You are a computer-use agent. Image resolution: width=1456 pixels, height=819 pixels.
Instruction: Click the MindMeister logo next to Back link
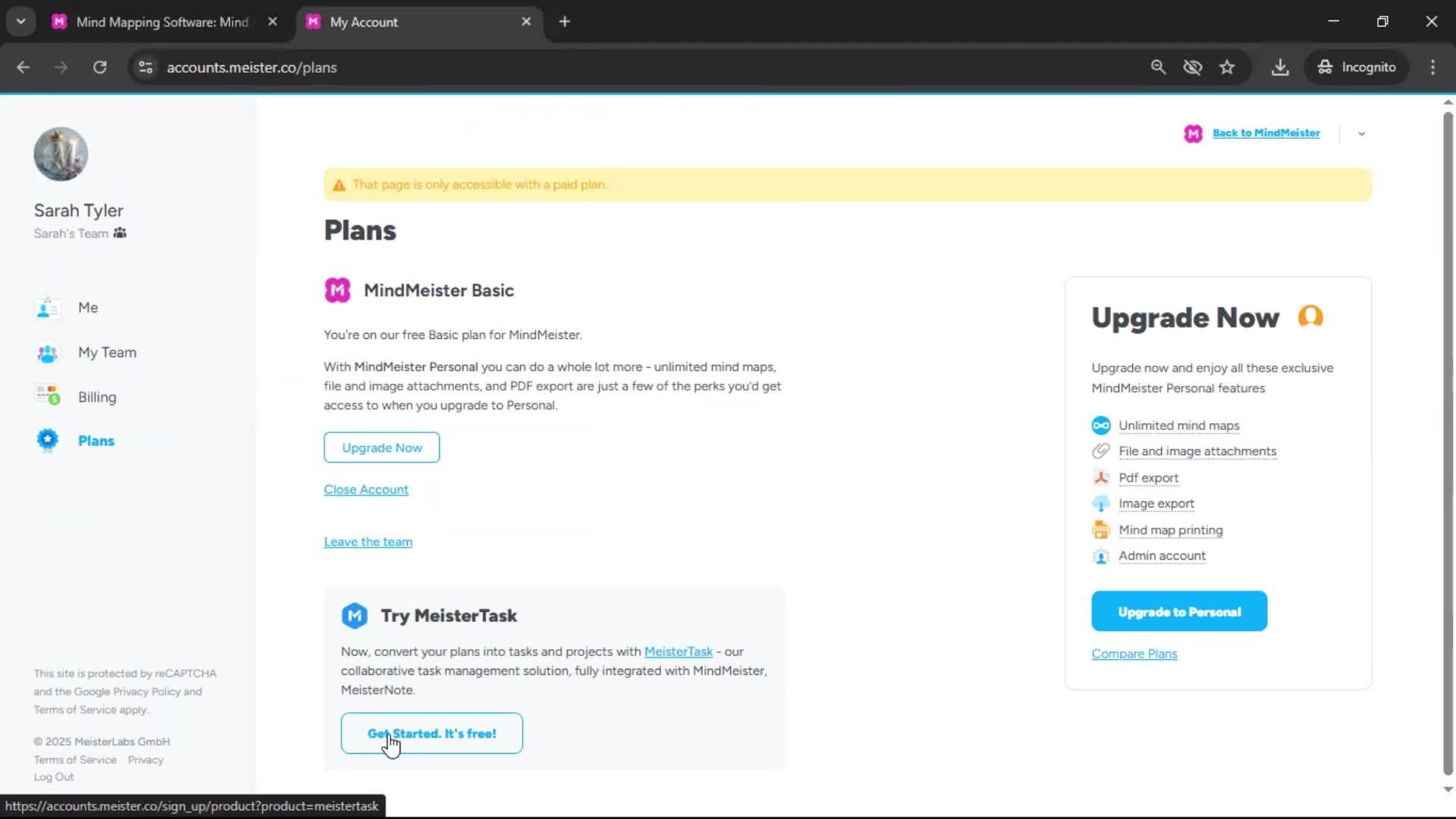[x=1193, y=133]
